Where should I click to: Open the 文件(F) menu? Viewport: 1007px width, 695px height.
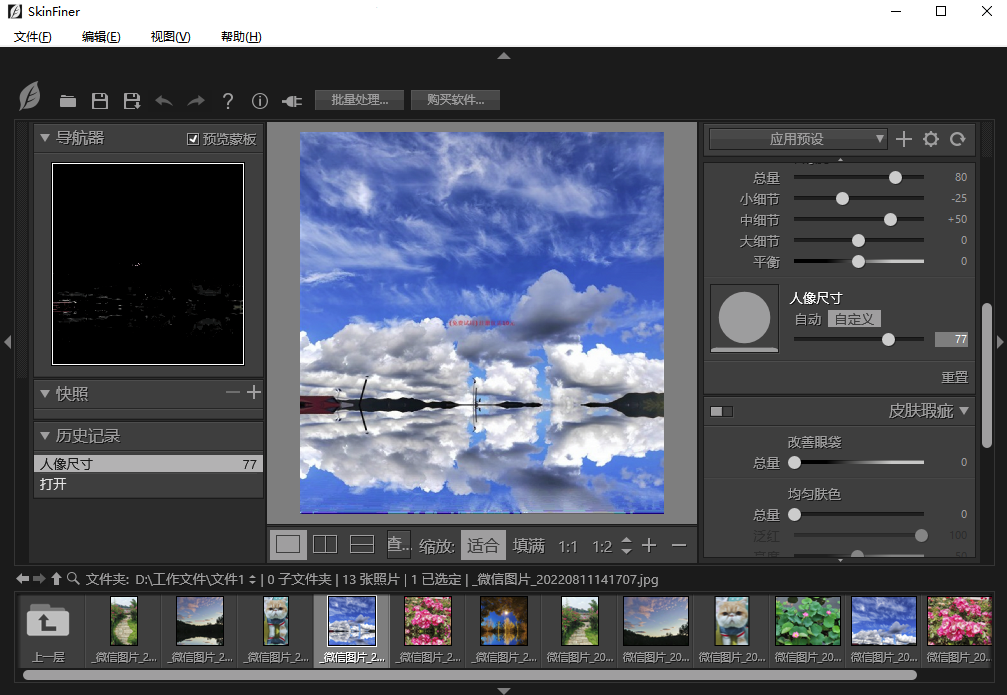click(33, 37)
